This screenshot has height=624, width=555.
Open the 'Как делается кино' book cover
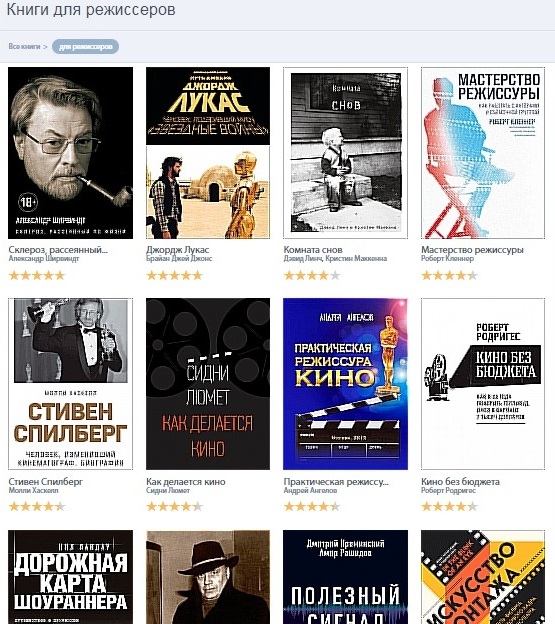tap(208, 384)
